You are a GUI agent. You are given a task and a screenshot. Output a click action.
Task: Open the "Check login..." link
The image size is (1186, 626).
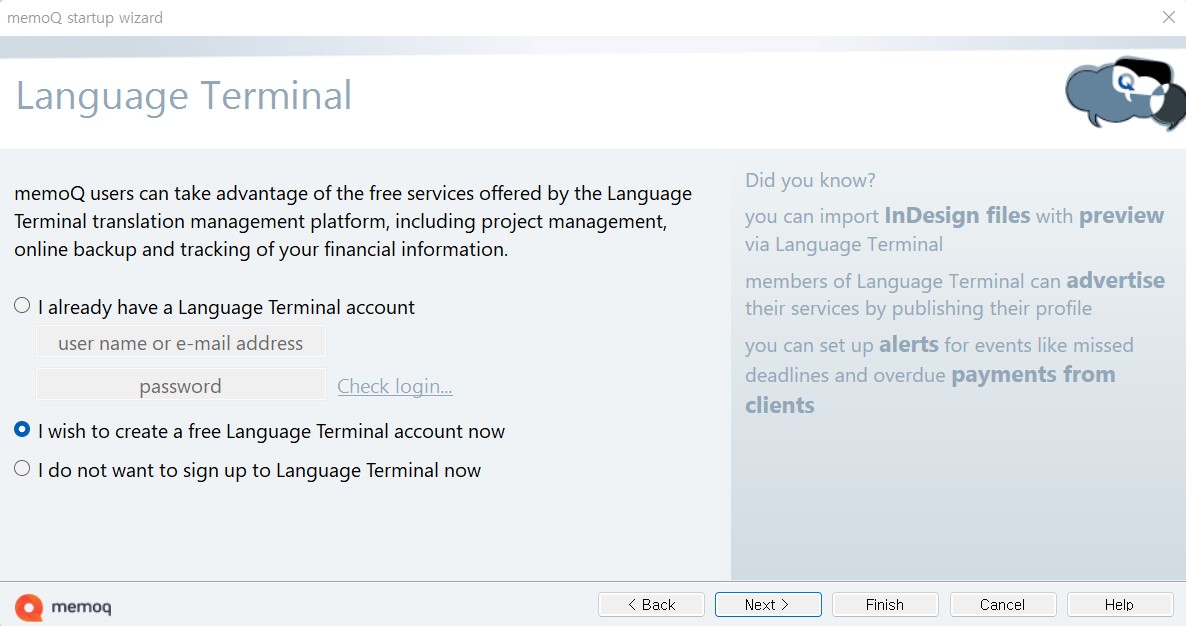click(x=395, y=386)
